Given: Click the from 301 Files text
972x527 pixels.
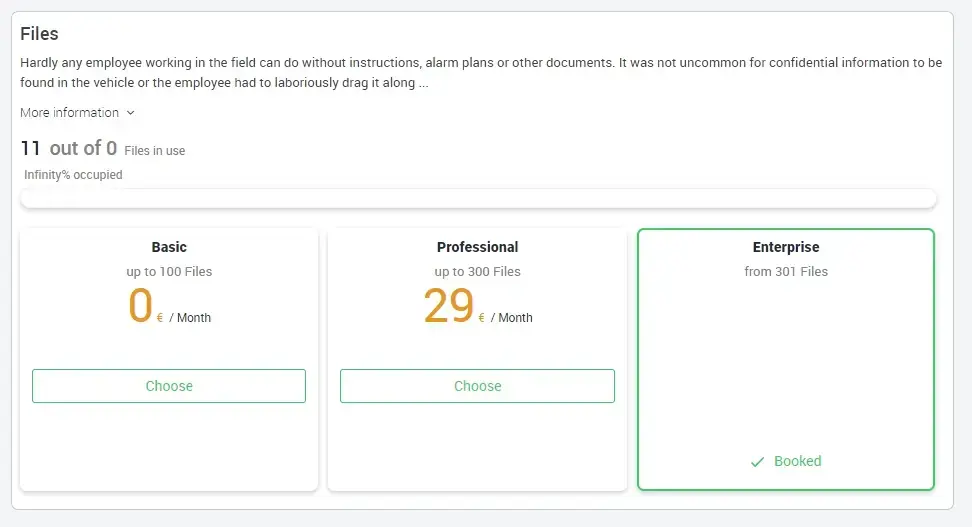Looking at the screenshot, I should point(786,272).
